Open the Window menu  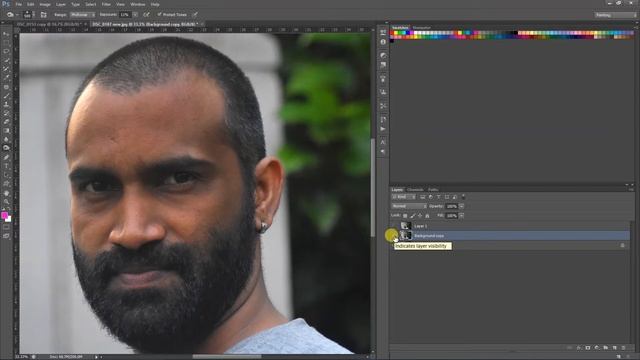pos(138,4)
